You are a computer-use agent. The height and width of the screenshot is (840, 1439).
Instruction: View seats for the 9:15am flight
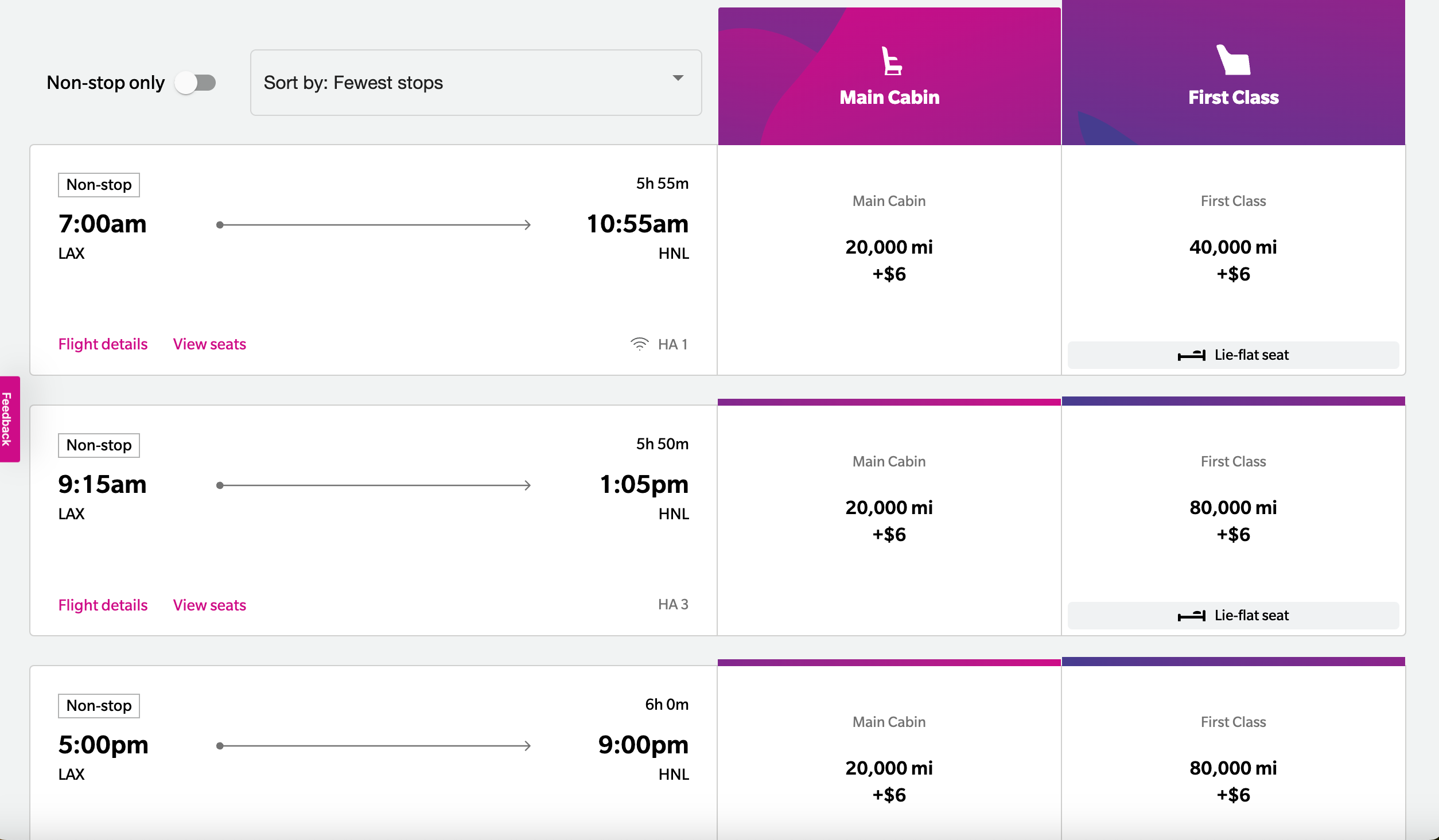(209, 605)
